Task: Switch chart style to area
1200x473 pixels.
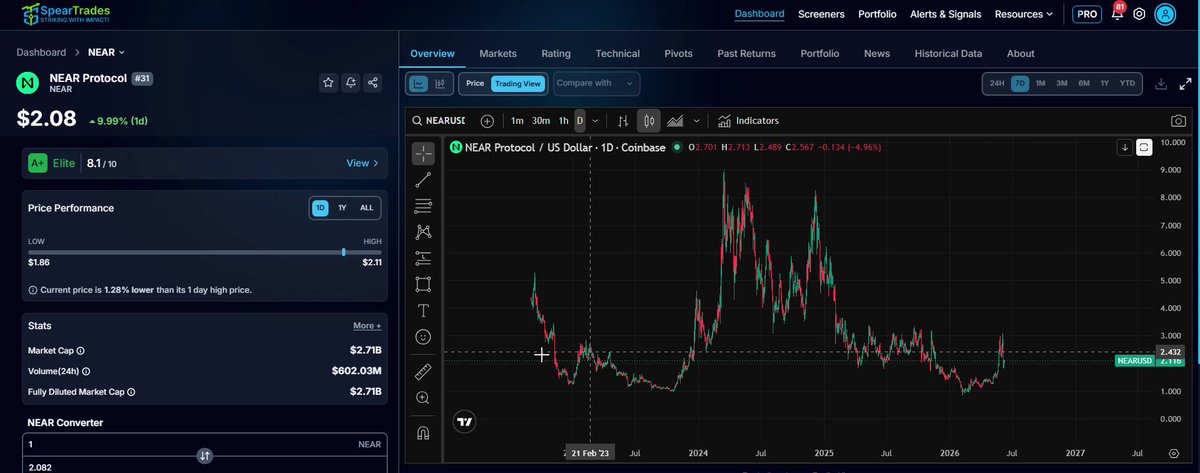Action: coord(675,121)
